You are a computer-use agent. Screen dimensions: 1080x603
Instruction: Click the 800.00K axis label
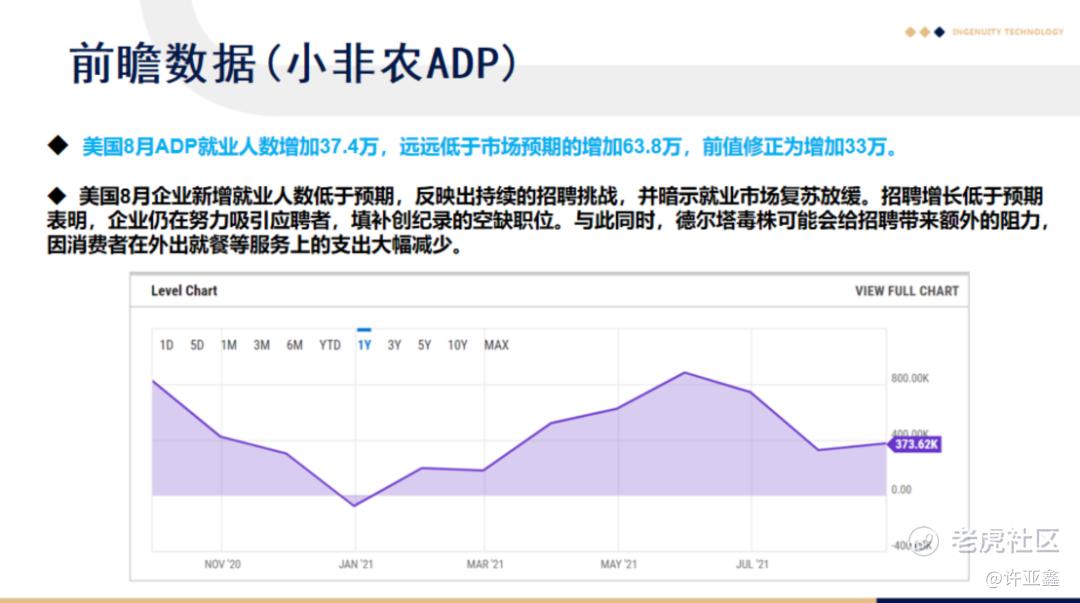910,378
